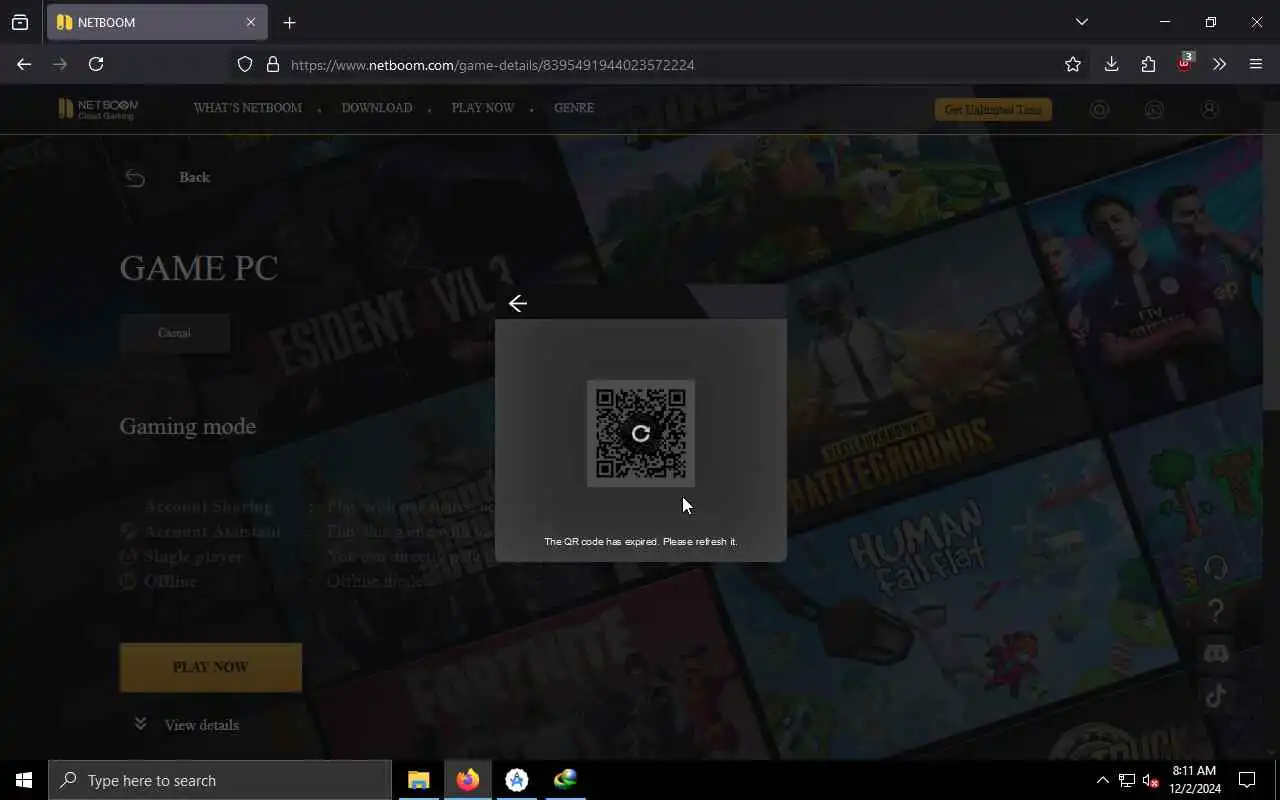This screenshot has height=800, width=1280.
Task: Click the muted volume tray icon
Action: pos(1151,781)
